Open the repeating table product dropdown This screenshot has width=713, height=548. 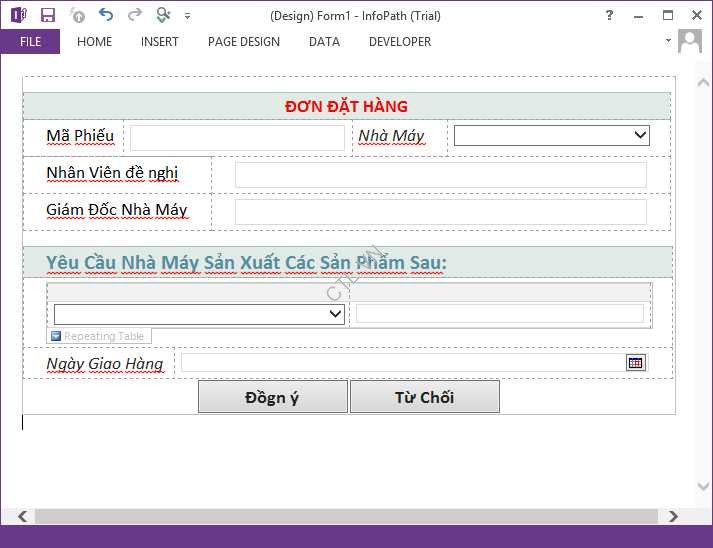[x=335, y=314]
